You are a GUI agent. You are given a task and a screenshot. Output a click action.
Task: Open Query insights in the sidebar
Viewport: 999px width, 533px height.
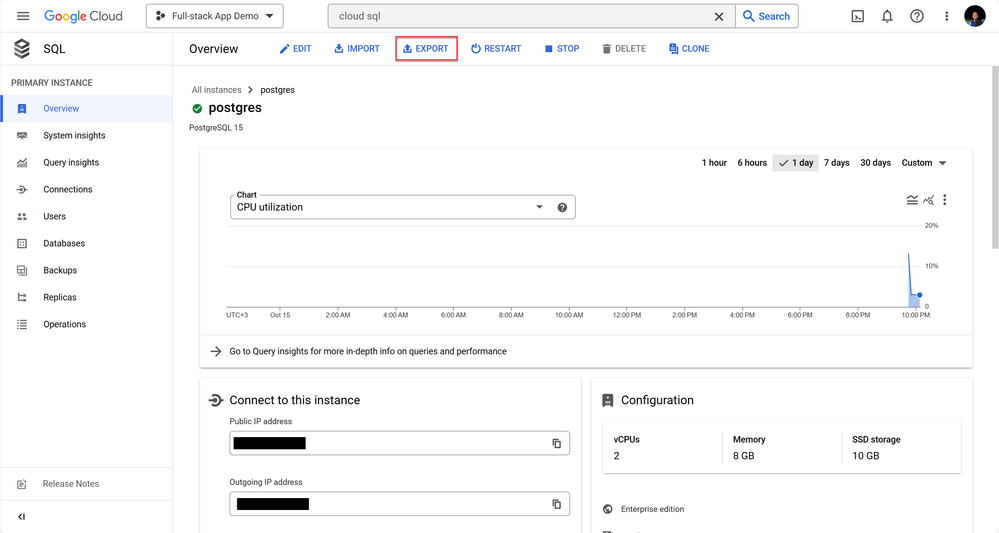click(87, 162)
